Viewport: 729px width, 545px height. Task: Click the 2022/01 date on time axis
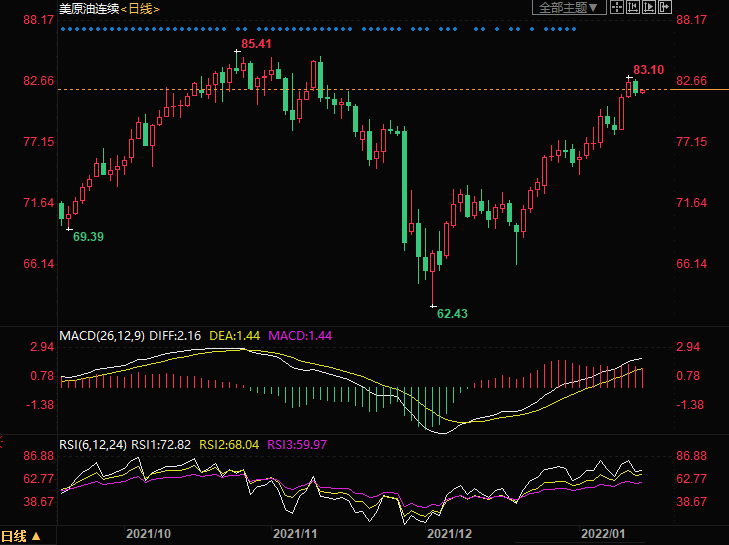(x=602, y=535)
